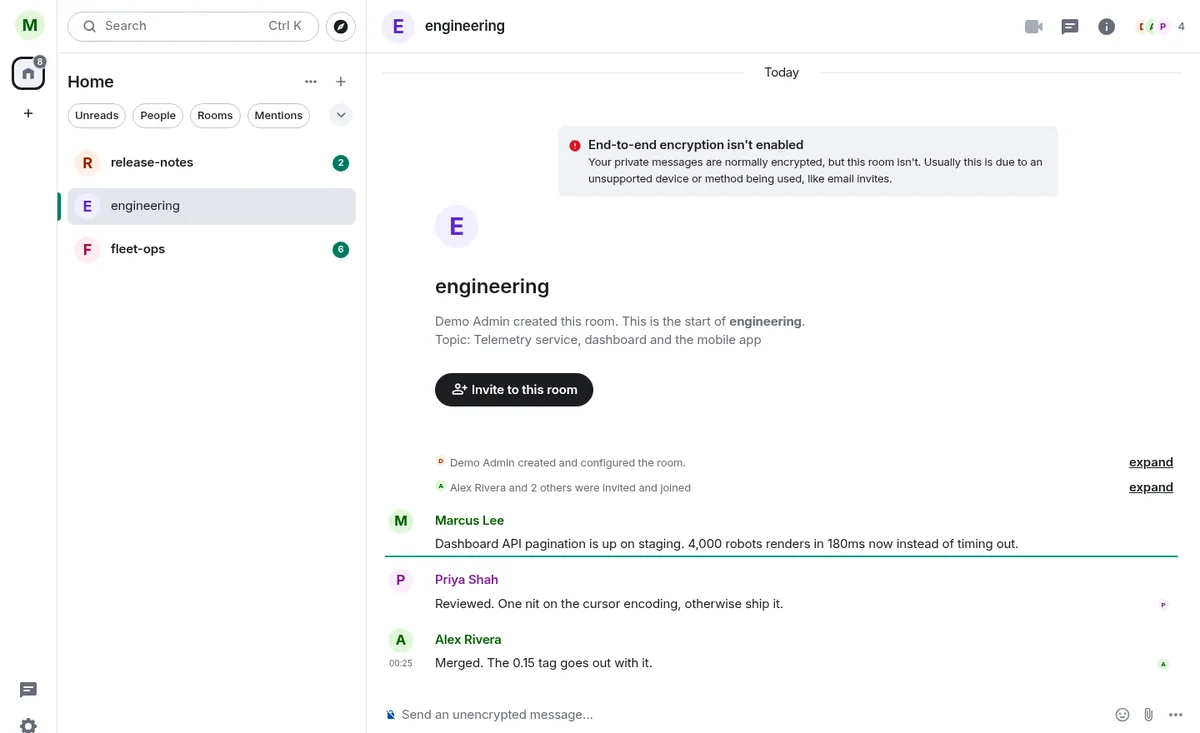1200x733 pixels.
Task: Select the fleet-ops room
Action: pos(212,249)
